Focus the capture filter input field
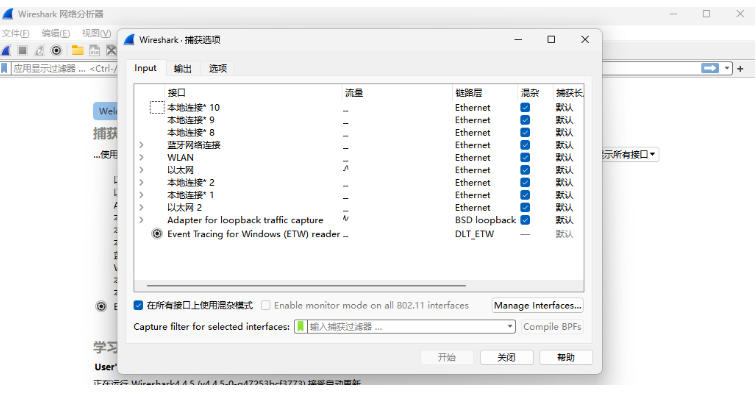This screenshot has width=756, height=393. [x=406, y=327]
